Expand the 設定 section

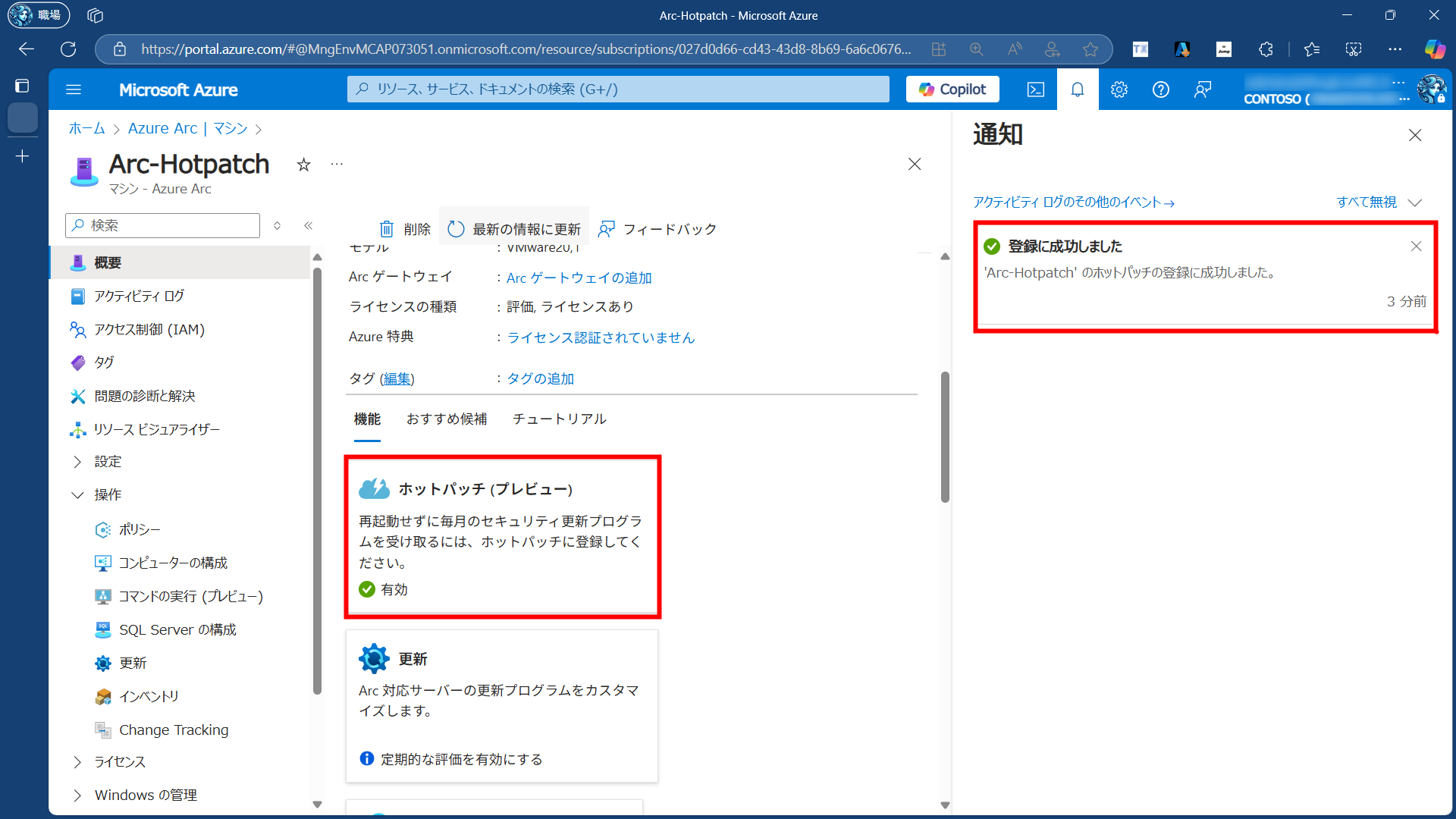77,462
